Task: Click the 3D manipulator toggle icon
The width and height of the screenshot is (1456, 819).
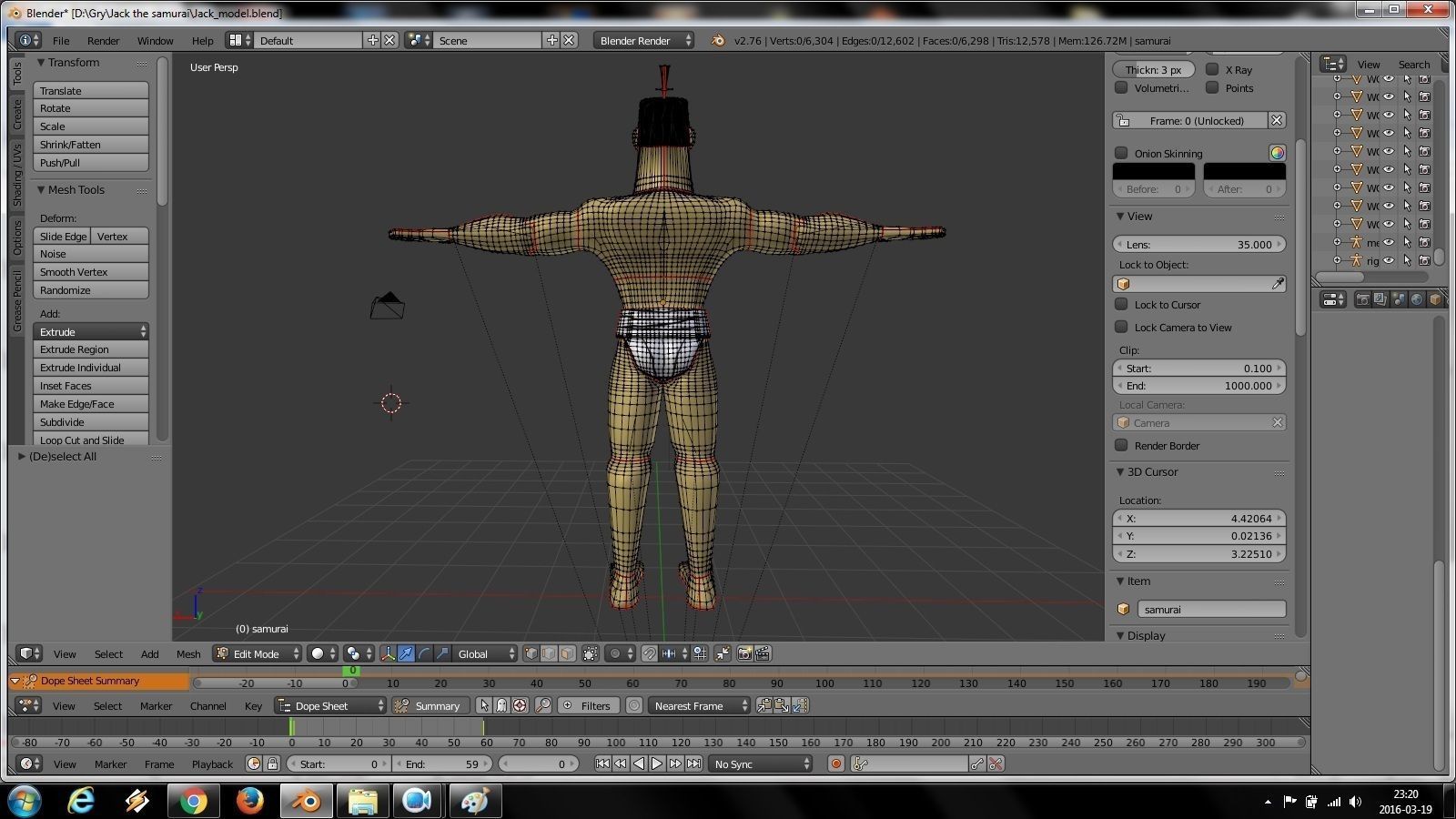Action: point(389,653)
